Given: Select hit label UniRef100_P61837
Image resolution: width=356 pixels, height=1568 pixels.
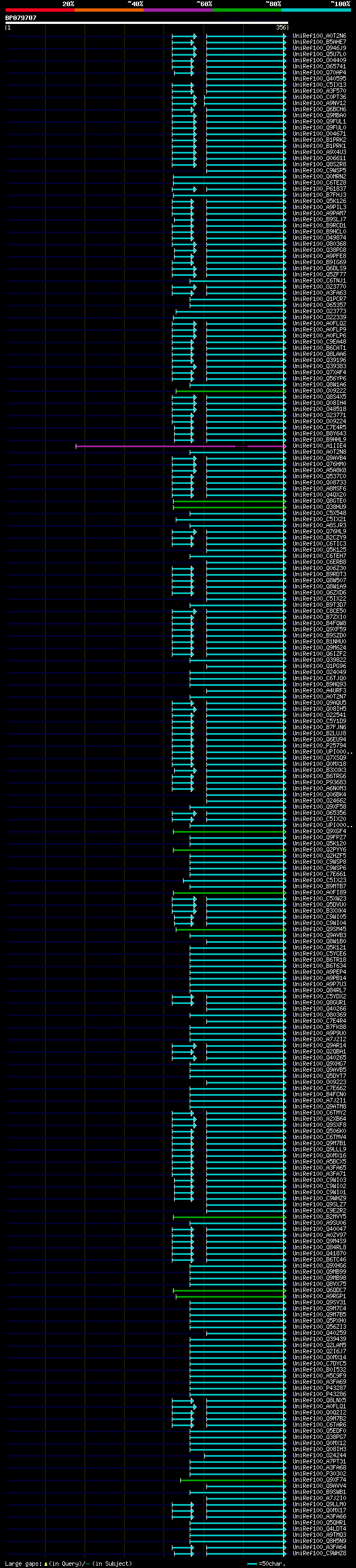Looking at the screenshot, I should [x=319, y=189].
